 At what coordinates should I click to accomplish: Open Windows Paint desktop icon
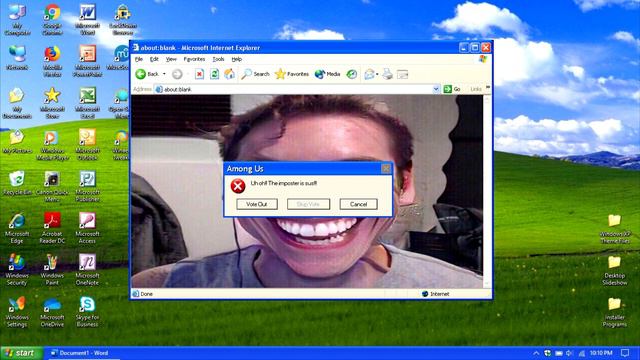52,270
